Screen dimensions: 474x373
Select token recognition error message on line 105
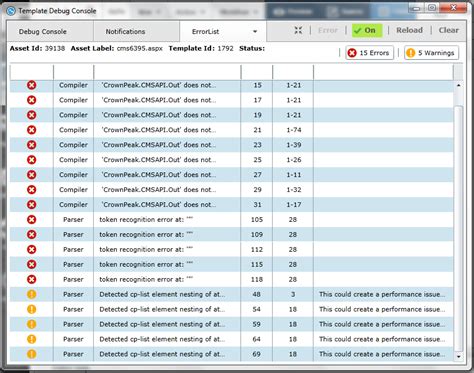(x=146, y=220)
